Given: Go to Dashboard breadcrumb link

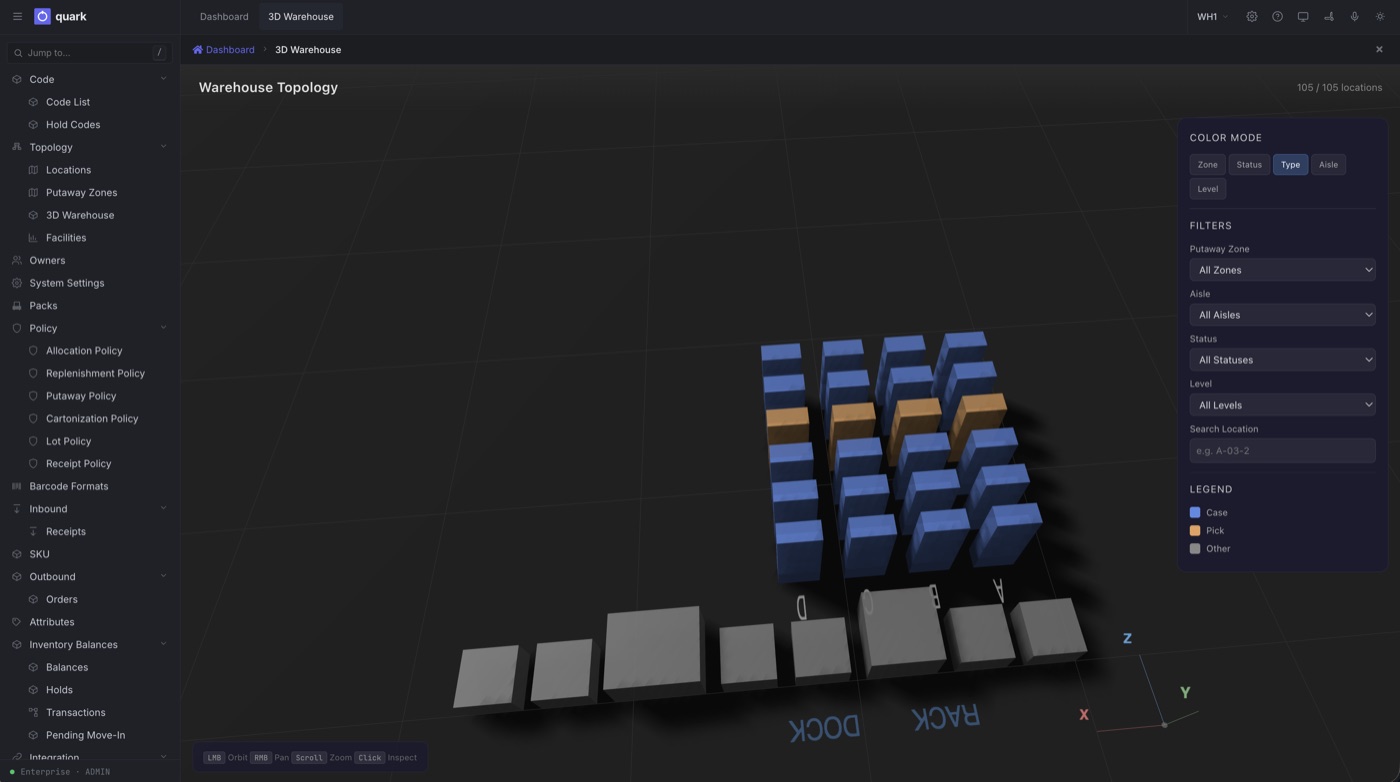Looking at the screenshot, I should point(230,49).
